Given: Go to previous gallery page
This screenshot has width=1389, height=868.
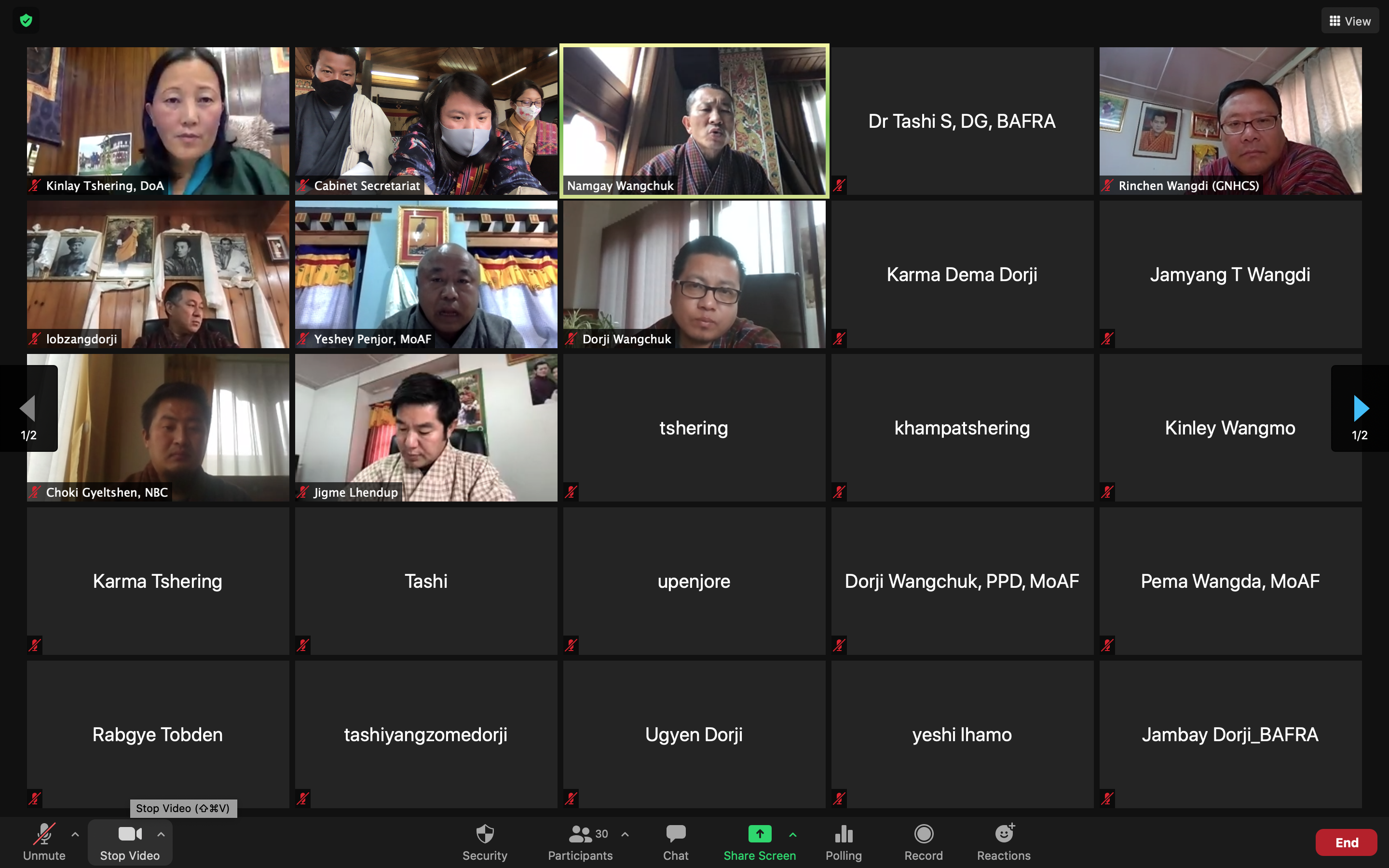Looking at the screenshot, I should (x=28, y=409).
